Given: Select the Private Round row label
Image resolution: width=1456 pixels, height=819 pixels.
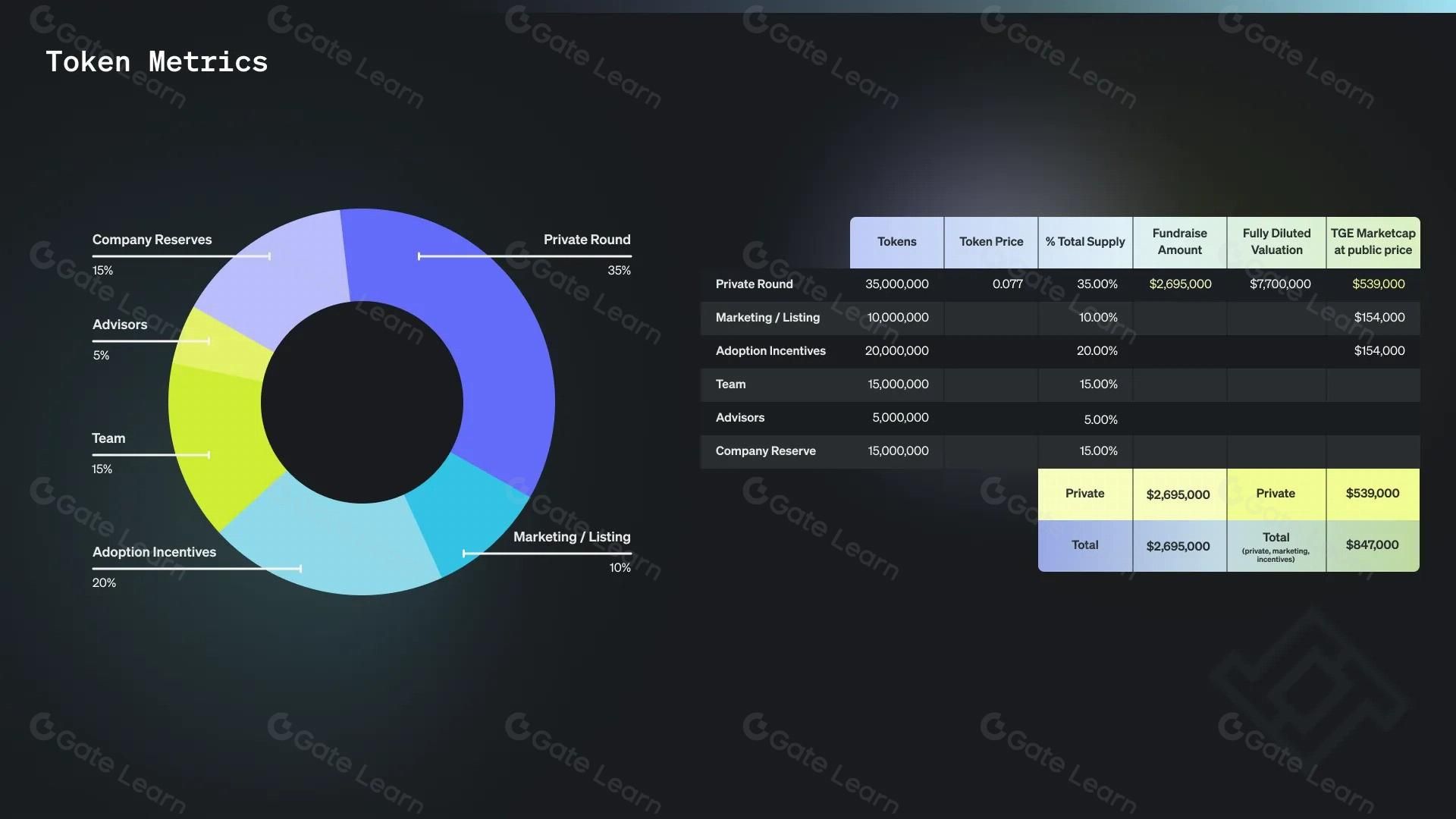Looking at the screenshot, I should coord(754,284).
